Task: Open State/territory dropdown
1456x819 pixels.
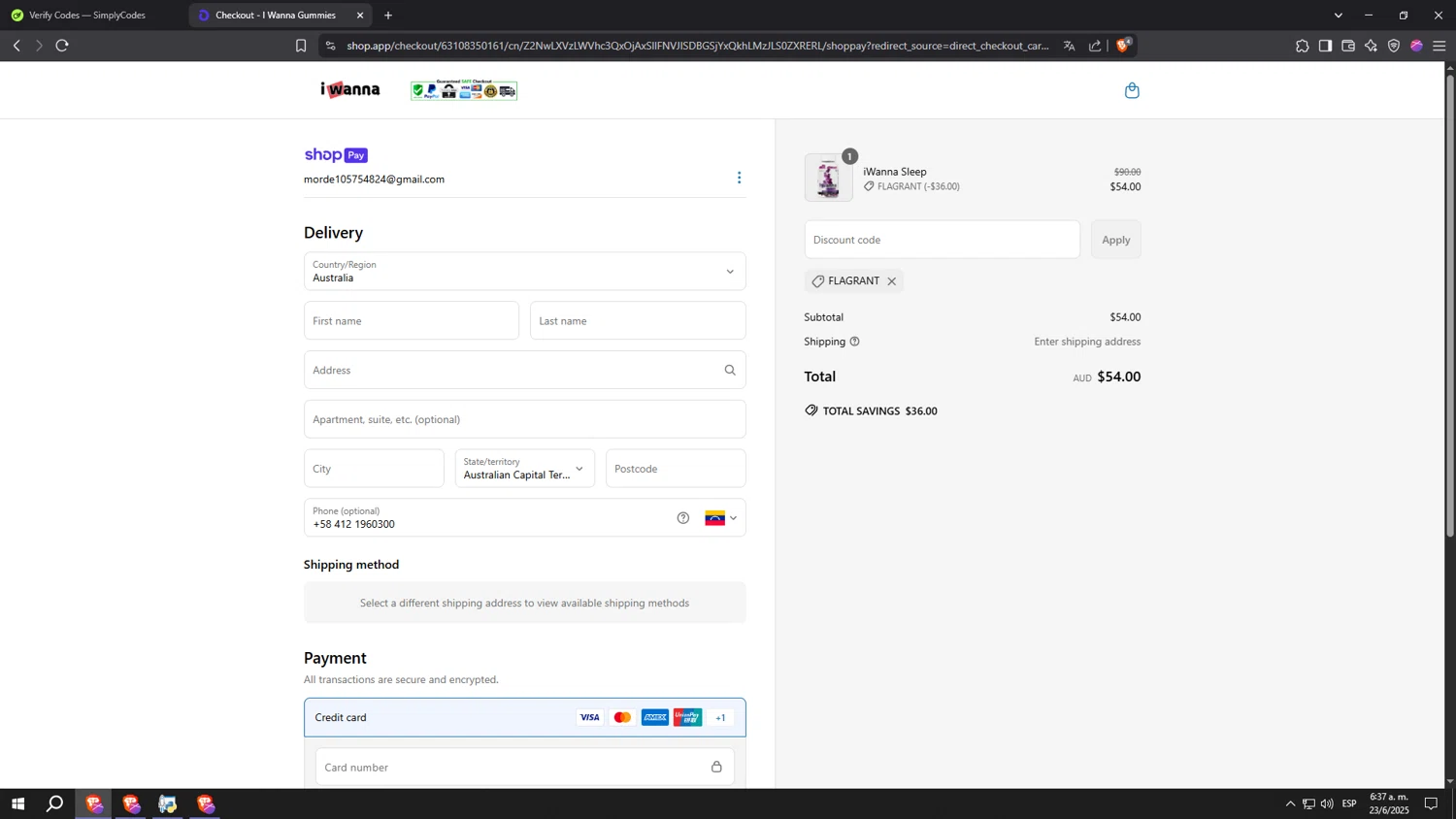Action: coord(524,469)
